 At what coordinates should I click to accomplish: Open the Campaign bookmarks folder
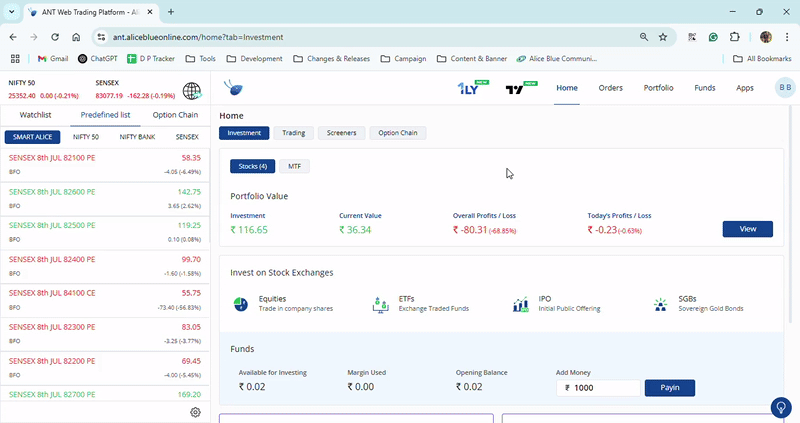click(x=403, y=59)
